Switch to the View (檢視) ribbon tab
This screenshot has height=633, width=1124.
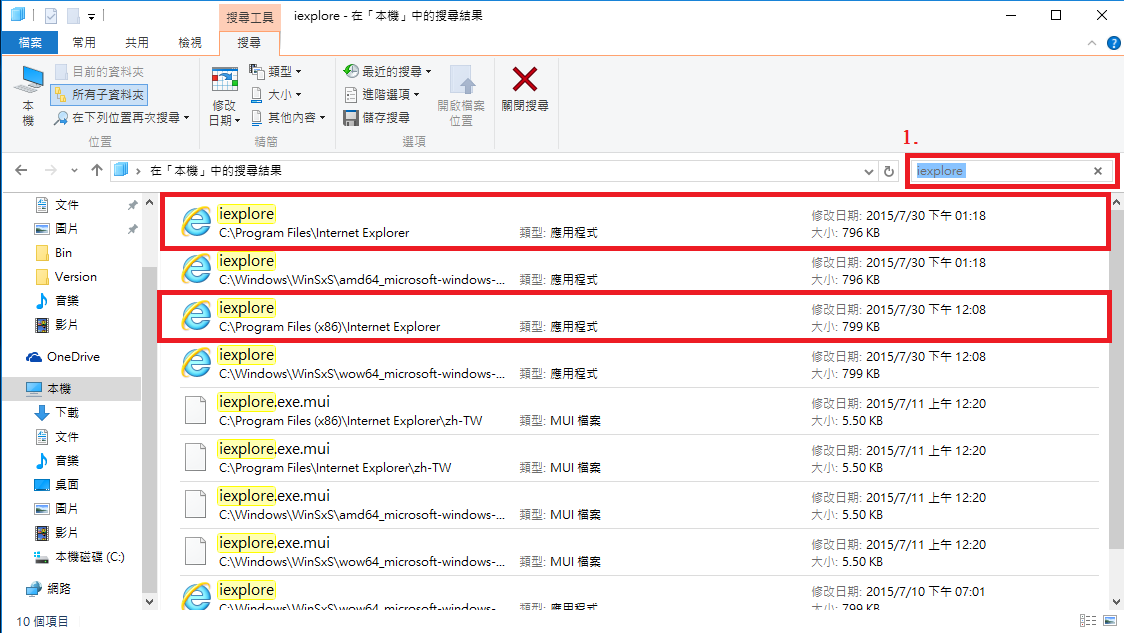tap(190, 42)
